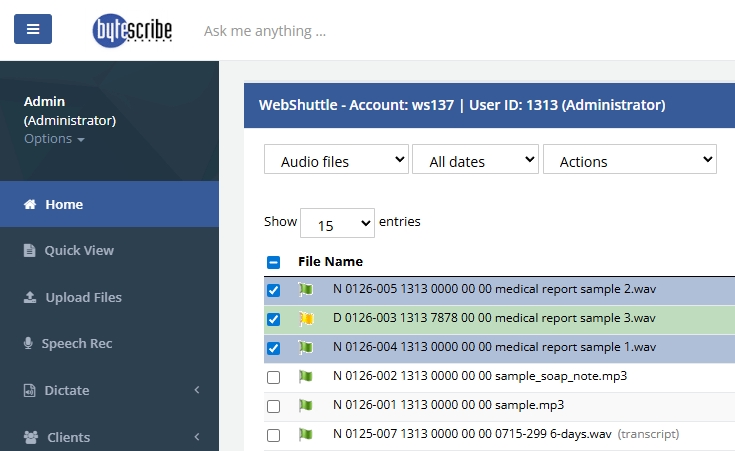Image resolution: width=735 pixels, height=451 pixels.
Task: Go to Upload Files in sidebar
Action: (83, 297)
